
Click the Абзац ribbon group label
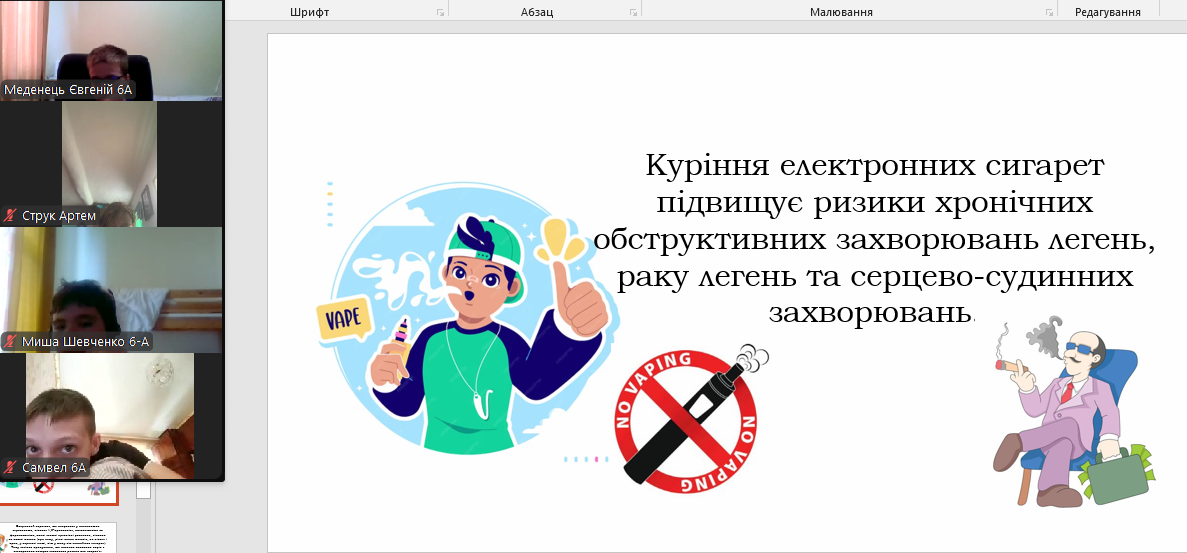tap(537, 12)
